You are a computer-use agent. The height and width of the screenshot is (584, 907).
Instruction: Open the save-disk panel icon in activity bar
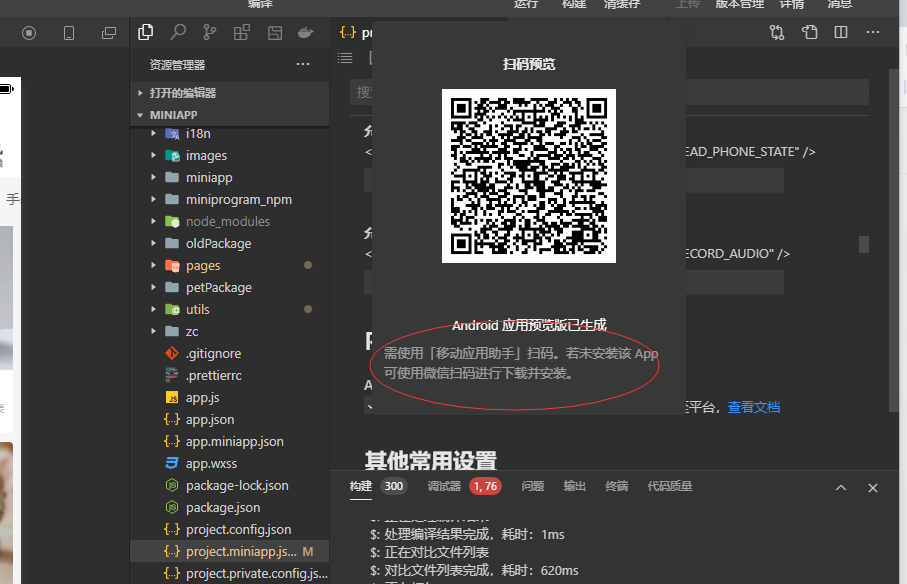(x=275, y=33)
